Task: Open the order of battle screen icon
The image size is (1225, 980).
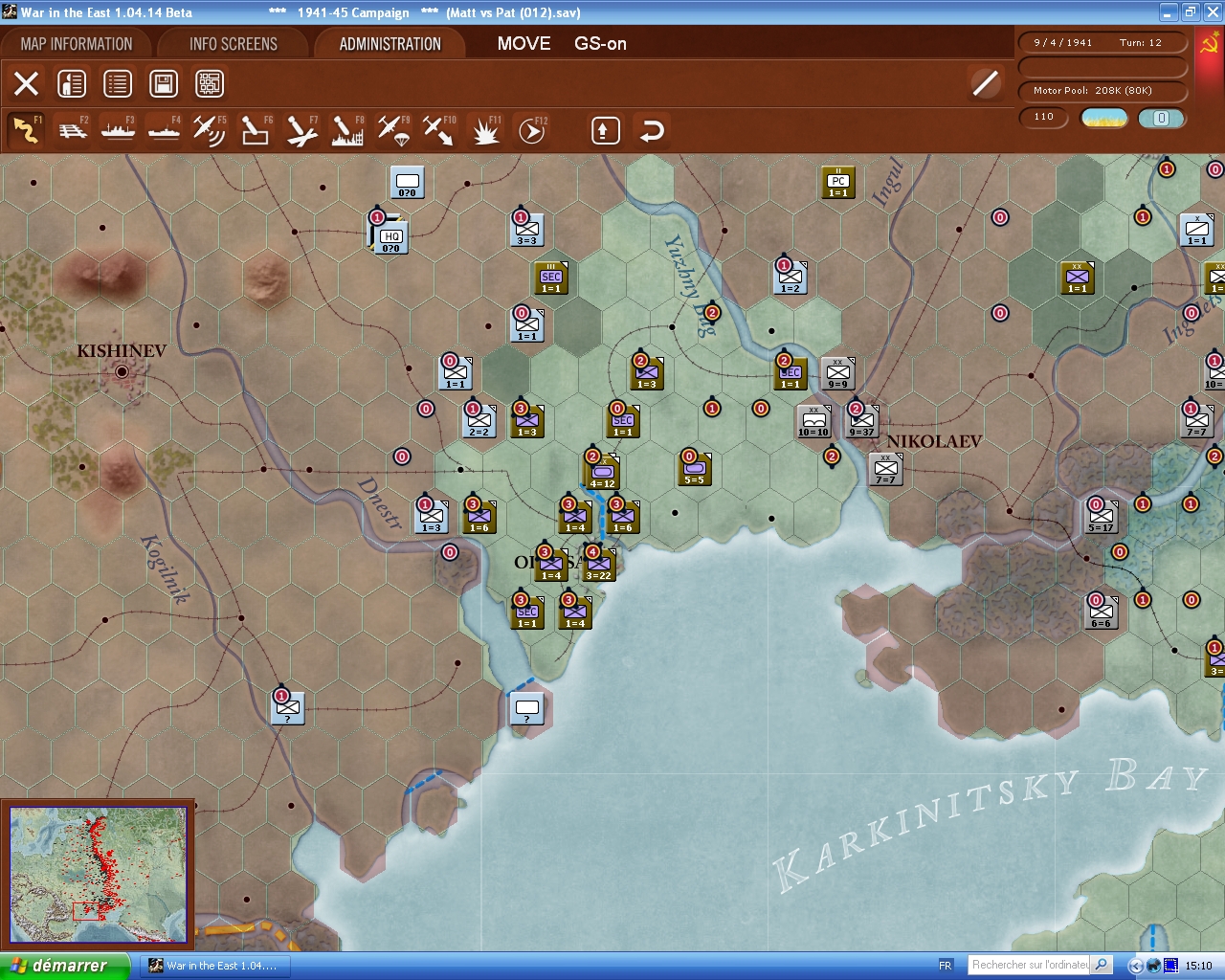Action: coord(72,83)
